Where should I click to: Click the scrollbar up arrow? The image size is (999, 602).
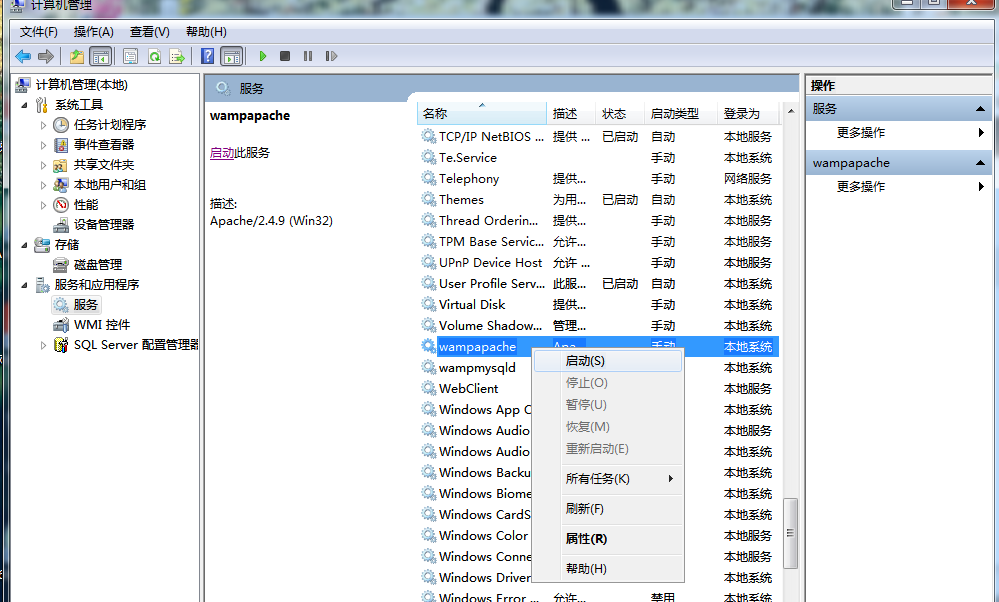tap(790, 111)
